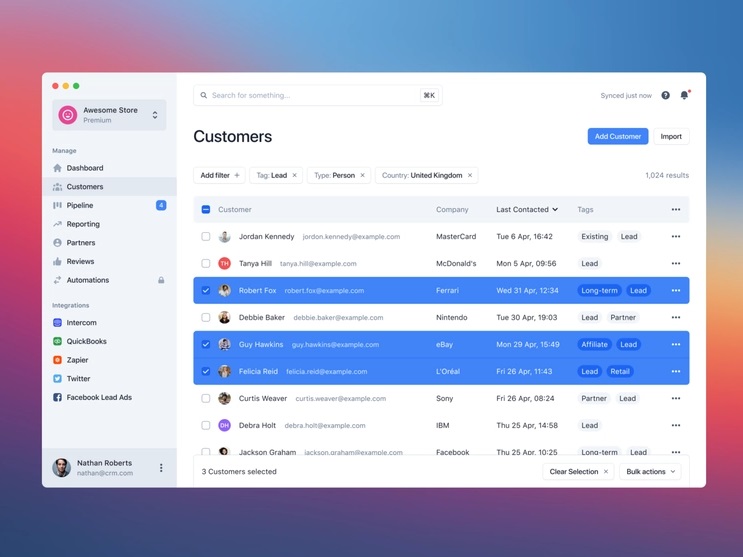
Task: Sort by Last Contacted column
Action: (527, 210)
